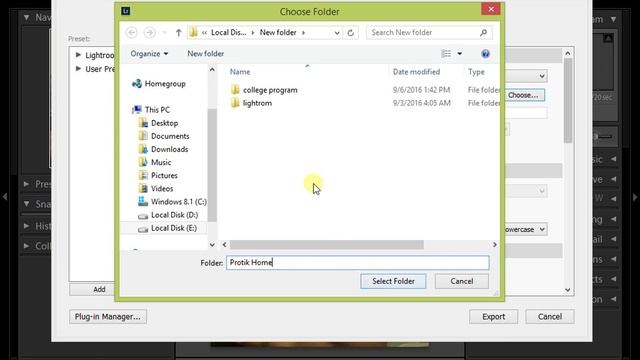Click the search magnifier icon
Screen dimensions: 640x360
(484, 33)
